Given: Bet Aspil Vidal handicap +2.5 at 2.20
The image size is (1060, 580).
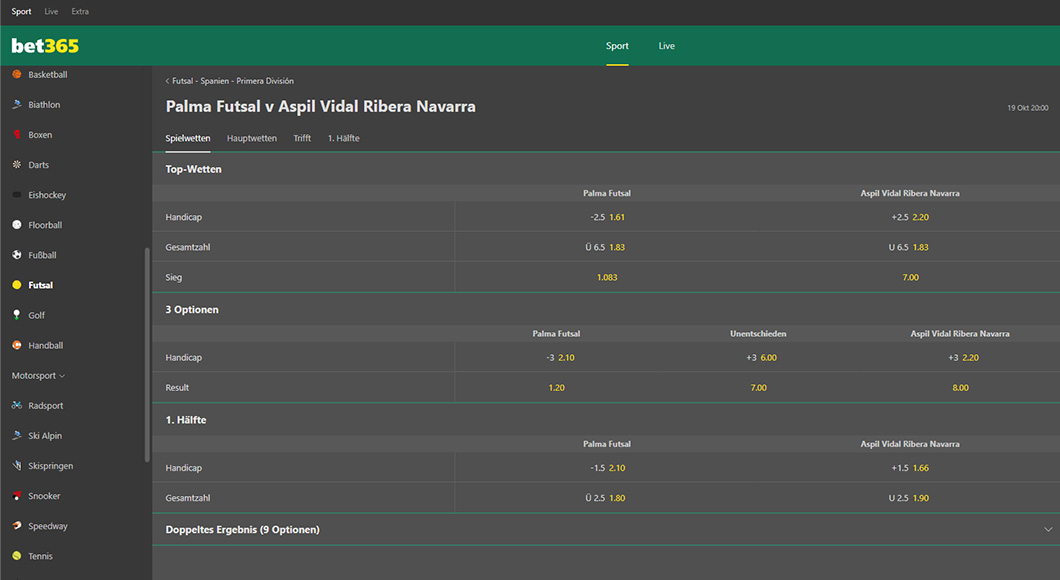Looking at the screenshot, I should click(x=910, y=217).
